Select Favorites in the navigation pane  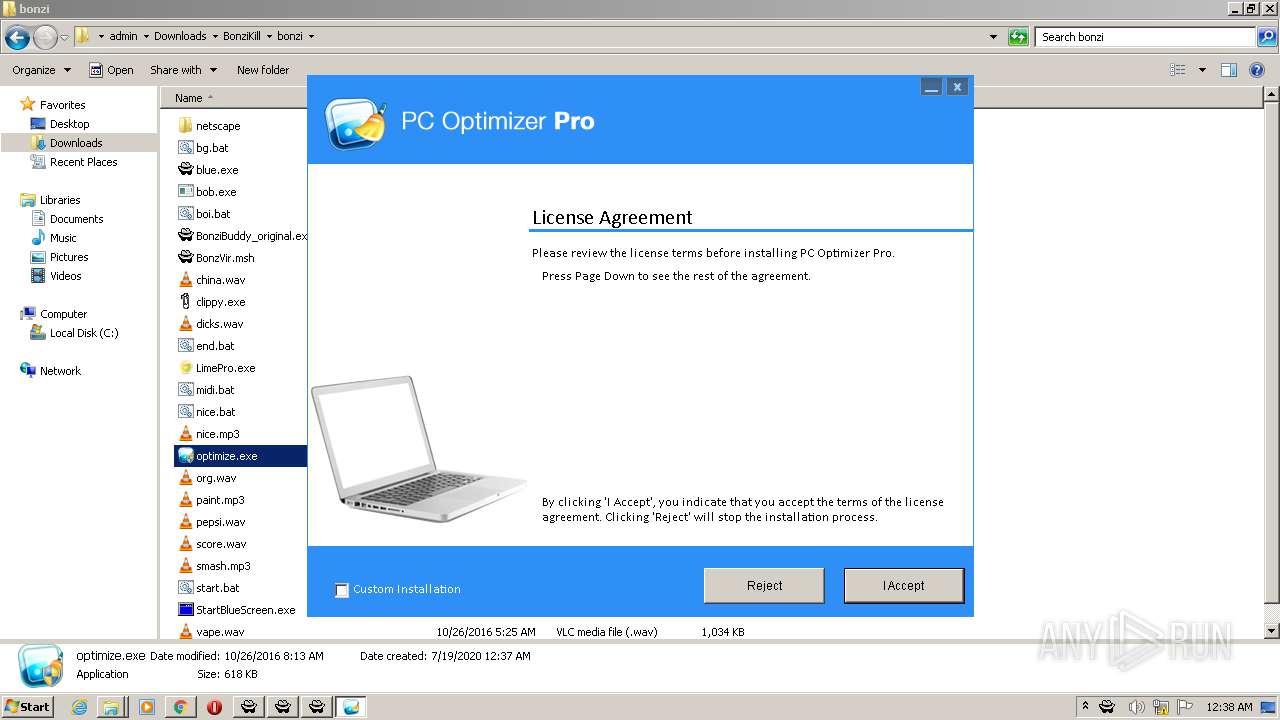click(x=62, y=105)
